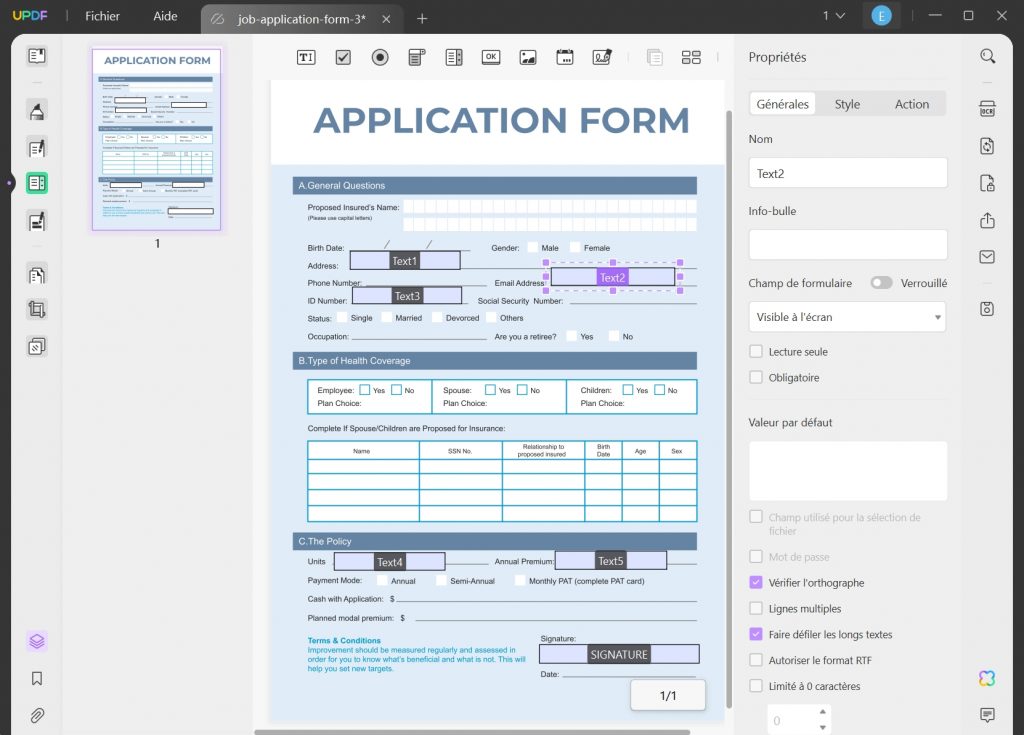
Task: Select the OK Button form tool
Action: (x=490, y=57)
